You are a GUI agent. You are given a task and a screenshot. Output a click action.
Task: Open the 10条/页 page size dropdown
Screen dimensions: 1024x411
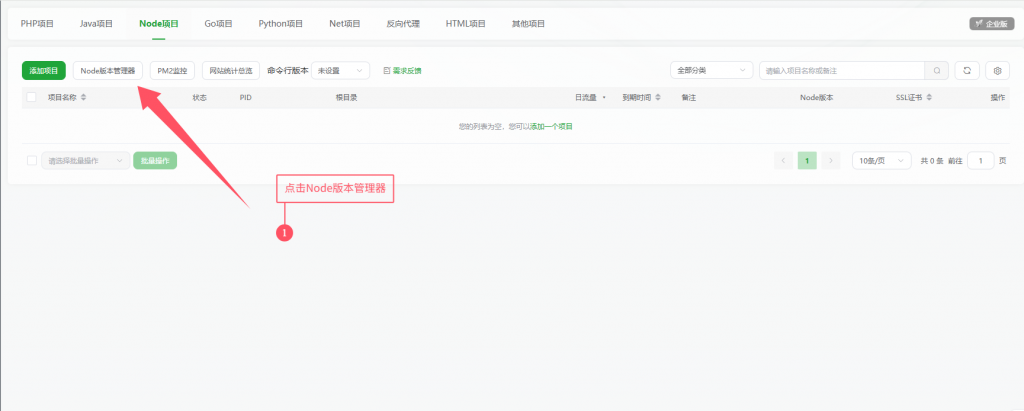[881, 160]
